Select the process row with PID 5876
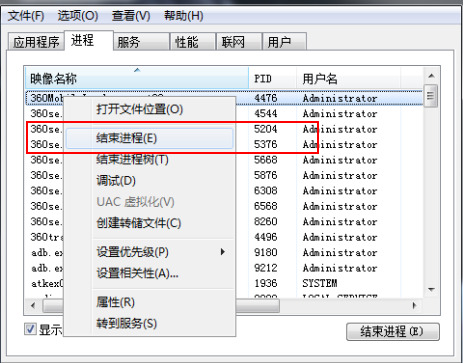 pos(224,175)
